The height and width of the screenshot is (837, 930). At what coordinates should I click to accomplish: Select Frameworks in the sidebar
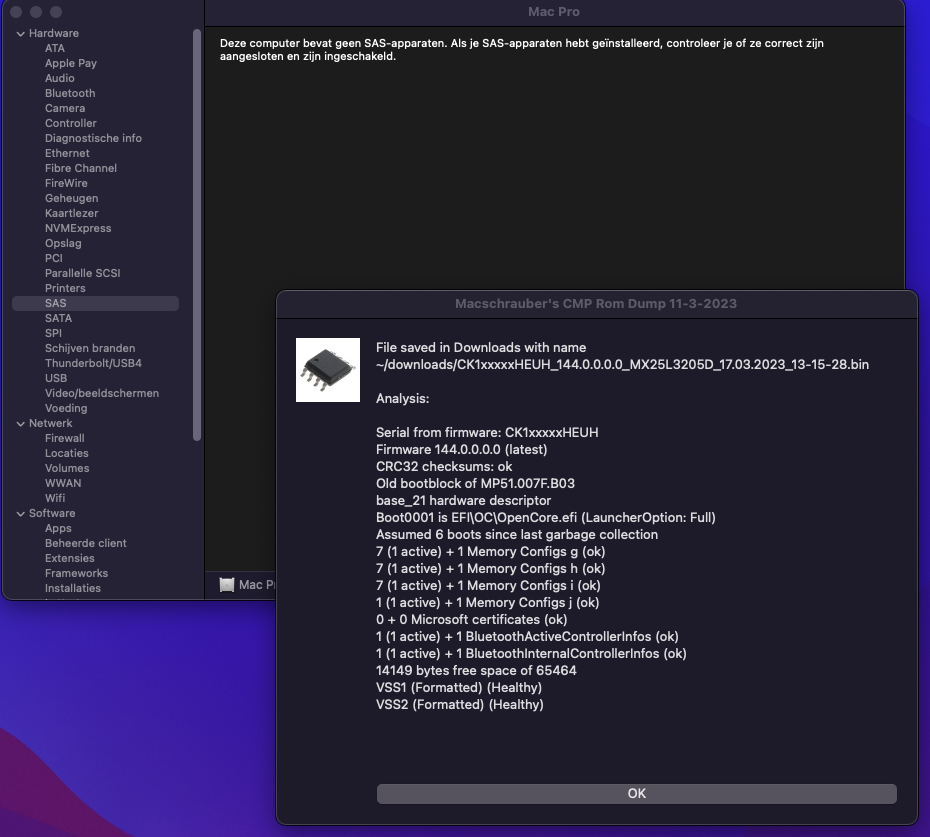76,573
